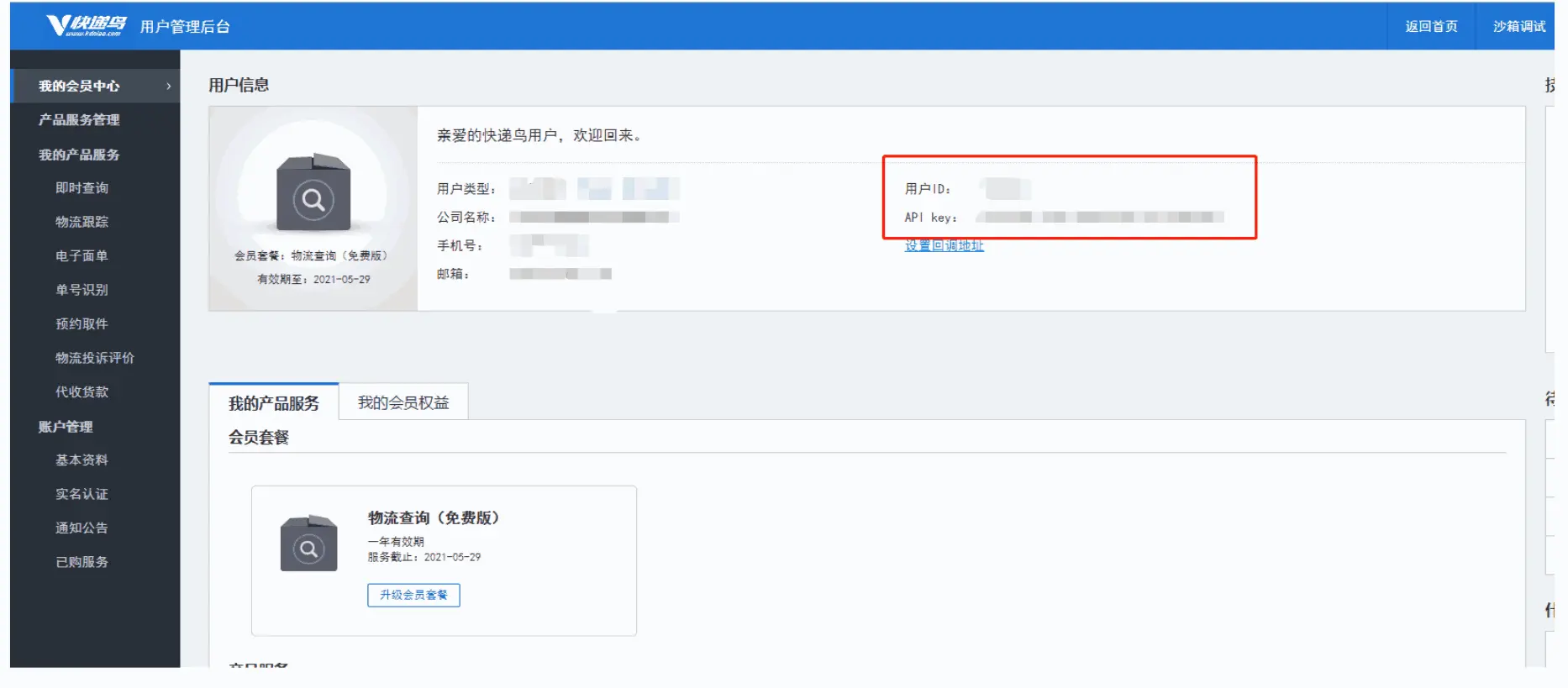
Task: Open 已购服务 sidebar entry
Action: [x=82, y=562]
